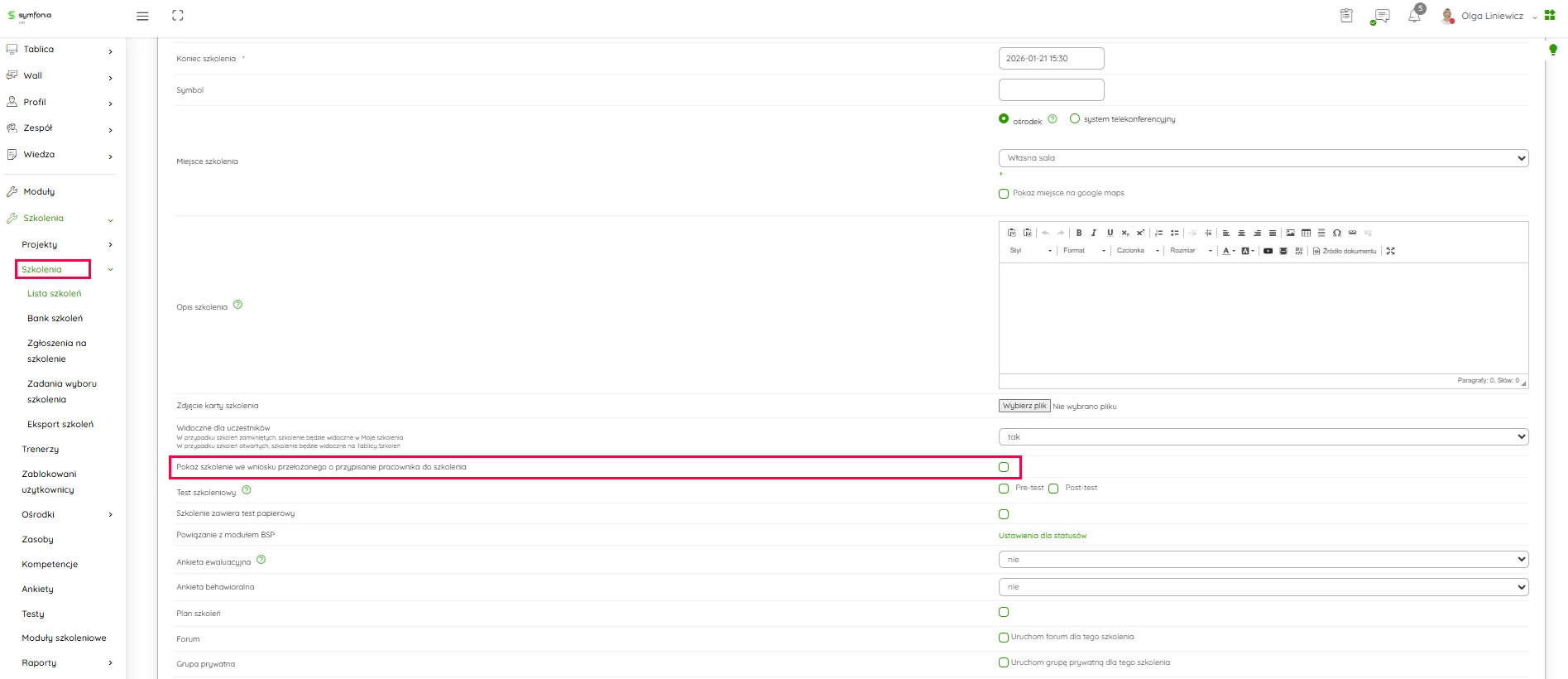Screen dimensions: 1568x679
Task: Enable the Pre-test checkbox
Action: [1004, 489]
